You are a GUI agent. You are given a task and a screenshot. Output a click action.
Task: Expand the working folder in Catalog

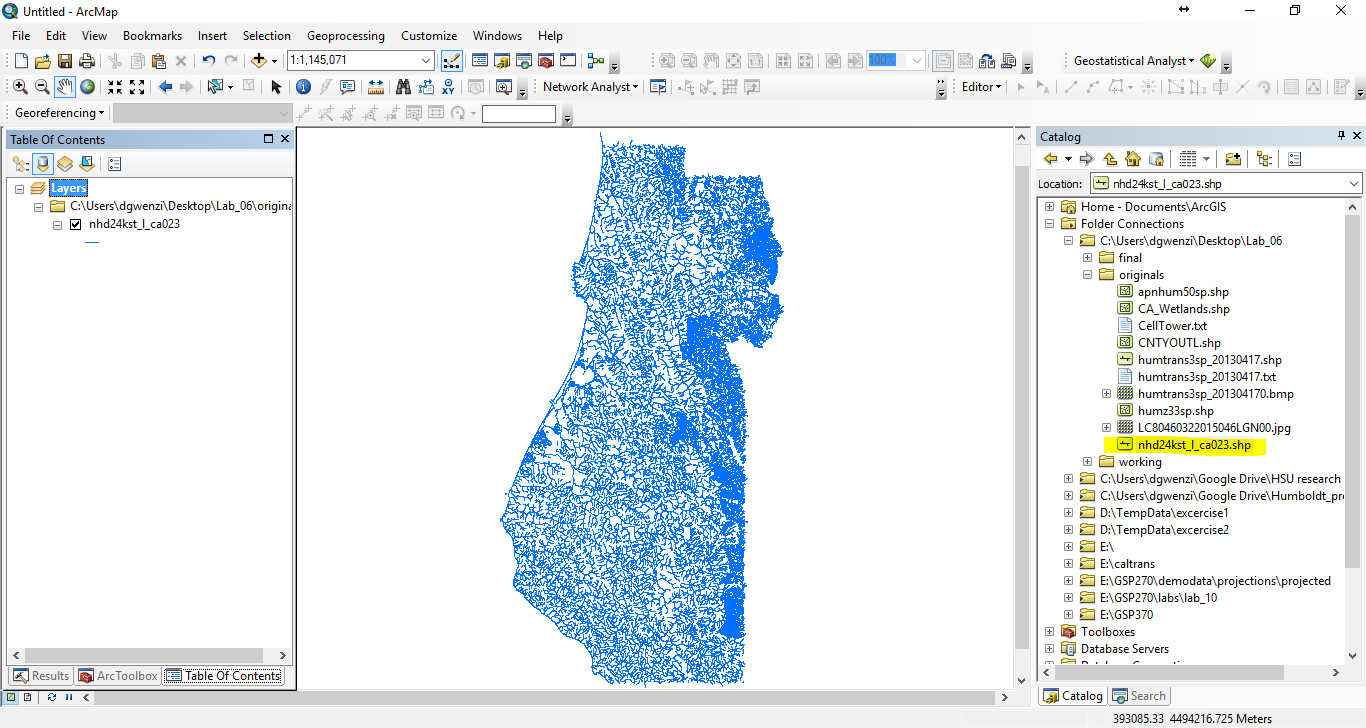(x=1087, y=462)
